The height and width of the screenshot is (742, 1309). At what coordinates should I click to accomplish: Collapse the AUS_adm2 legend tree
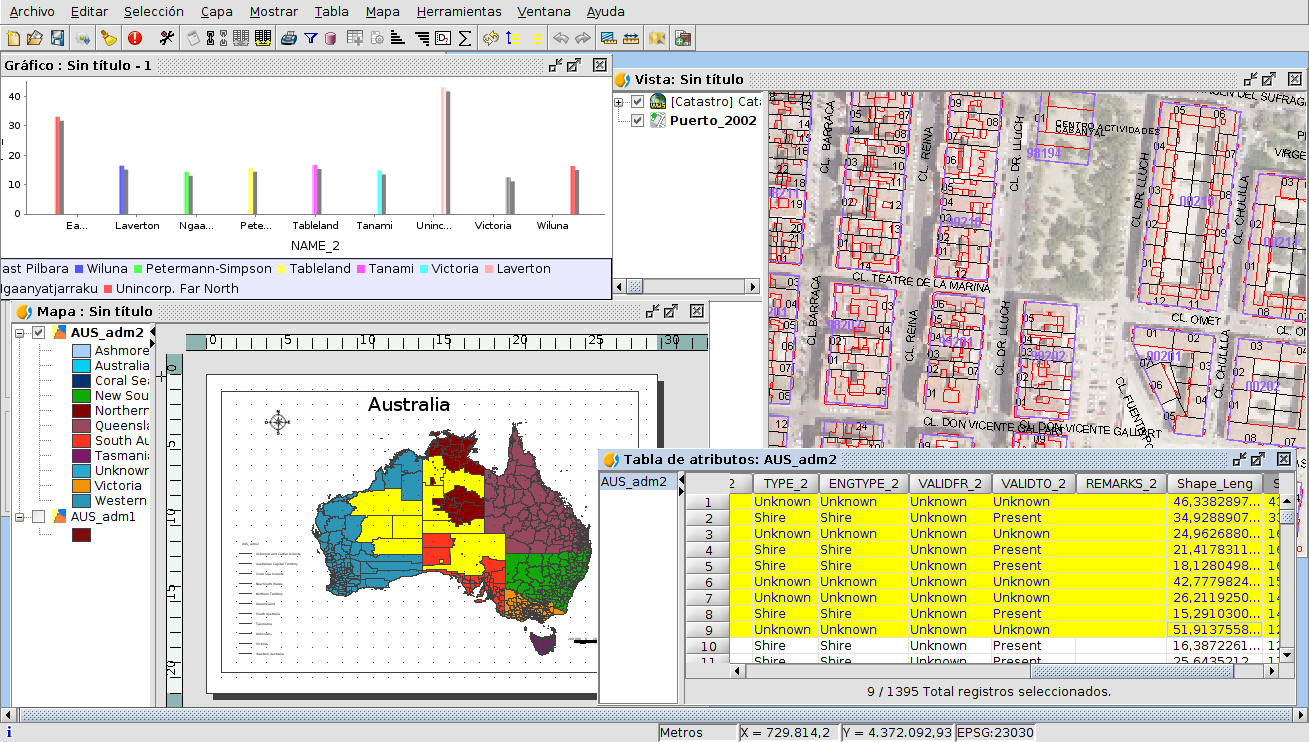pos(20,333)
